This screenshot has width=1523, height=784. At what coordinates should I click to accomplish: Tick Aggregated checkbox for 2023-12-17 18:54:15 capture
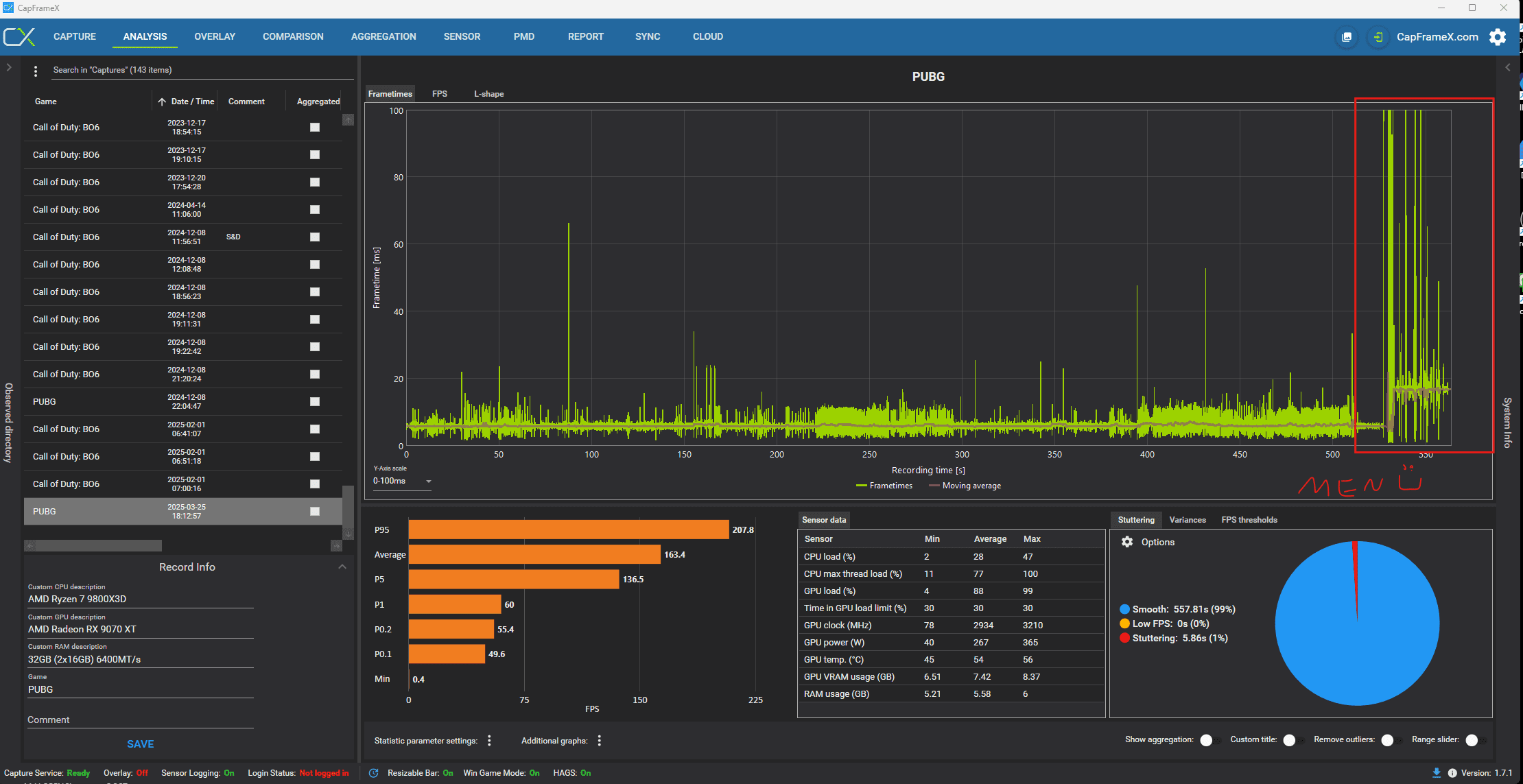click(315, 127)
